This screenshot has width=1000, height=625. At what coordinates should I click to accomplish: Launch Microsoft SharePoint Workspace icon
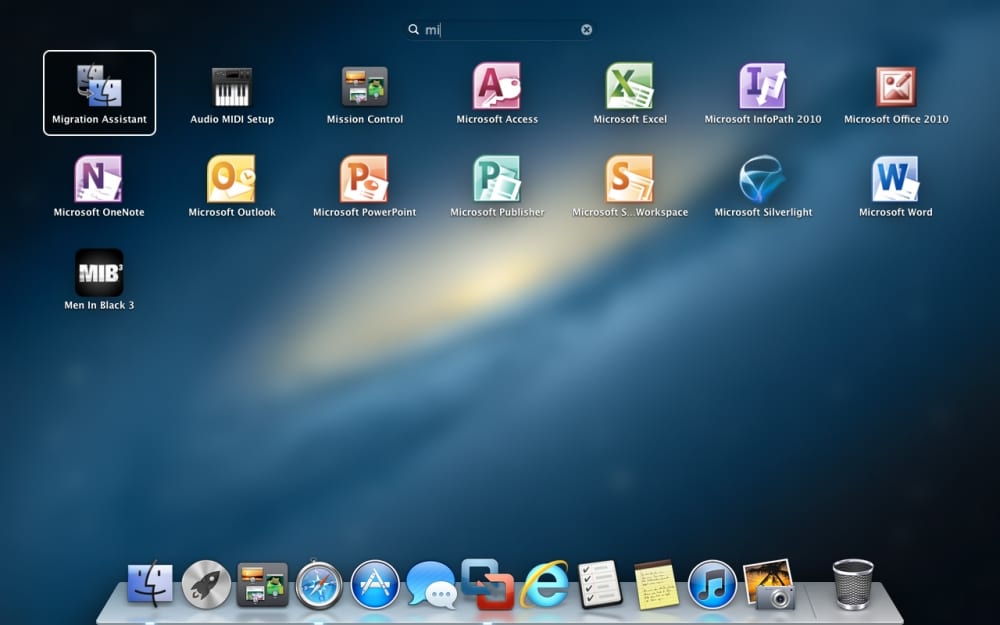tap(629, 179)
